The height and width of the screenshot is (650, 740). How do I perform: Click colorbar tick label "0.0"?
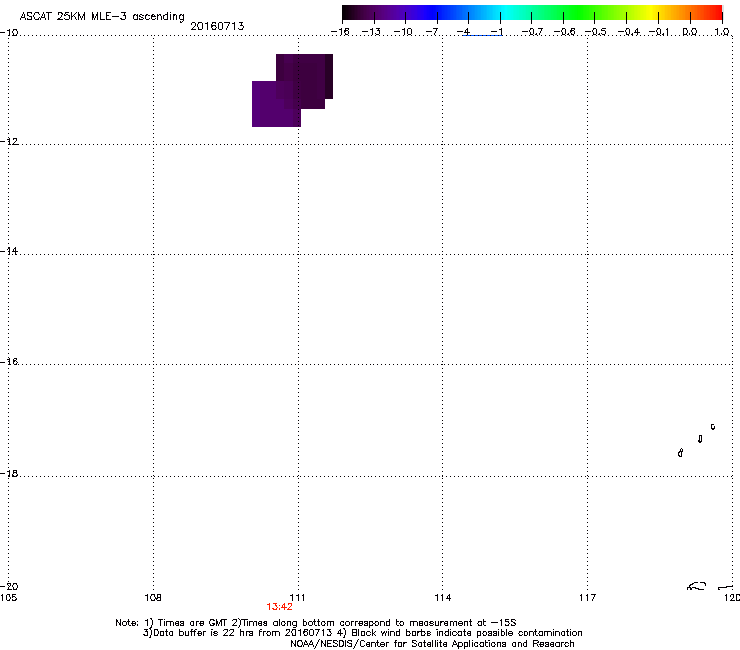[690, 32]
